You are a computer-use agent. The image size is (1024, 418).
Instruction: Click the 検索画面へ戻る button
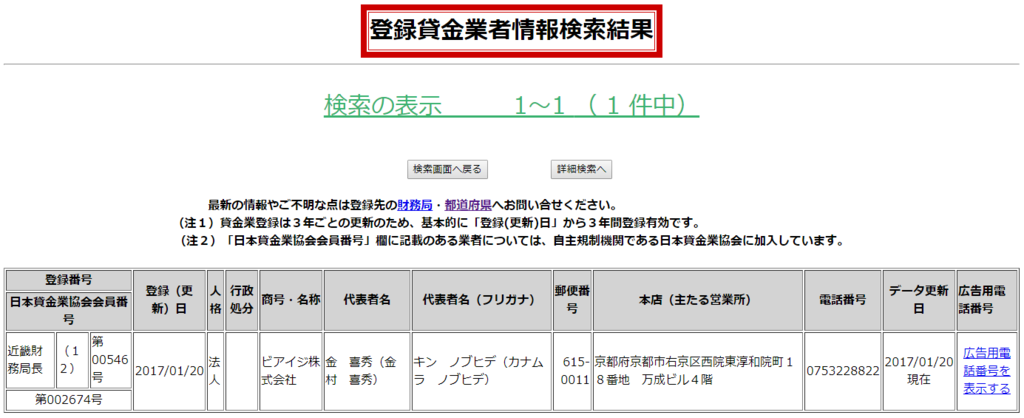[x=447, y=169]
